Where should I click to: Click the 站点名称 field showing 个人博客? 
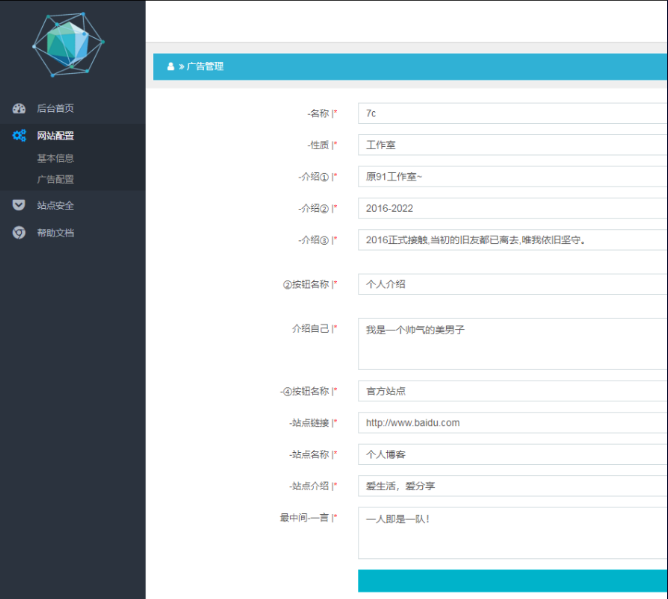click(x=512, y=454)
